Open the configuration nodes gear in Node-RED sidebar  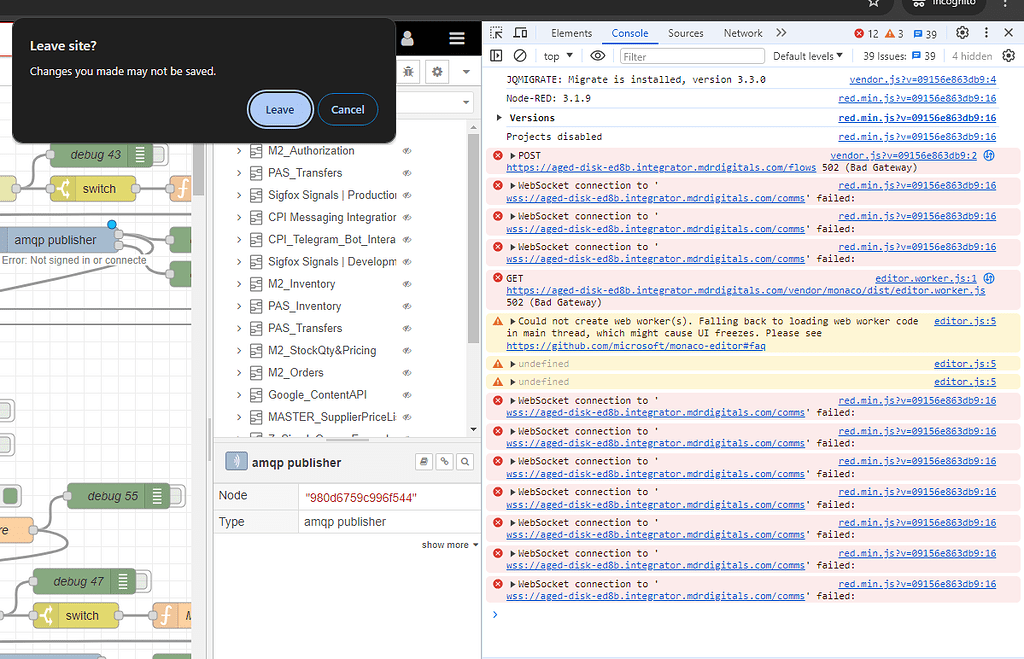[436, 72]
